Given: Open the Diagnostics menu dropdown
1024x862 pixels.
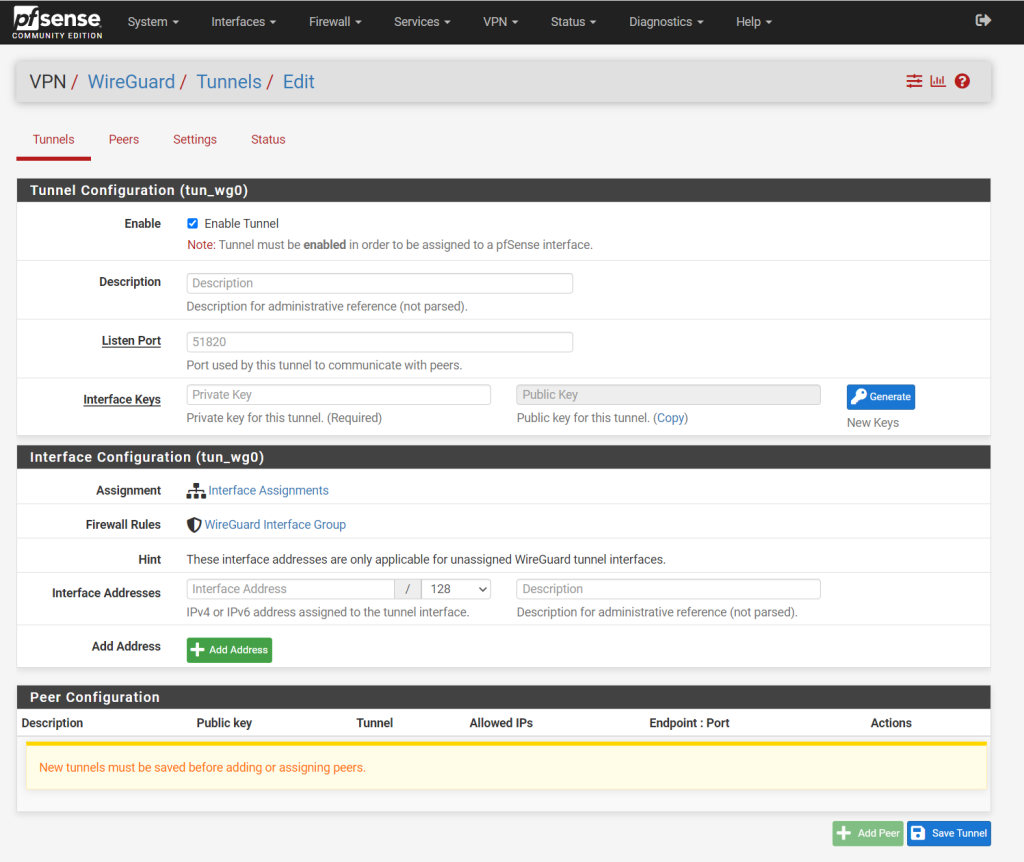Looking at the screenshot, I should tap(666, 22).
